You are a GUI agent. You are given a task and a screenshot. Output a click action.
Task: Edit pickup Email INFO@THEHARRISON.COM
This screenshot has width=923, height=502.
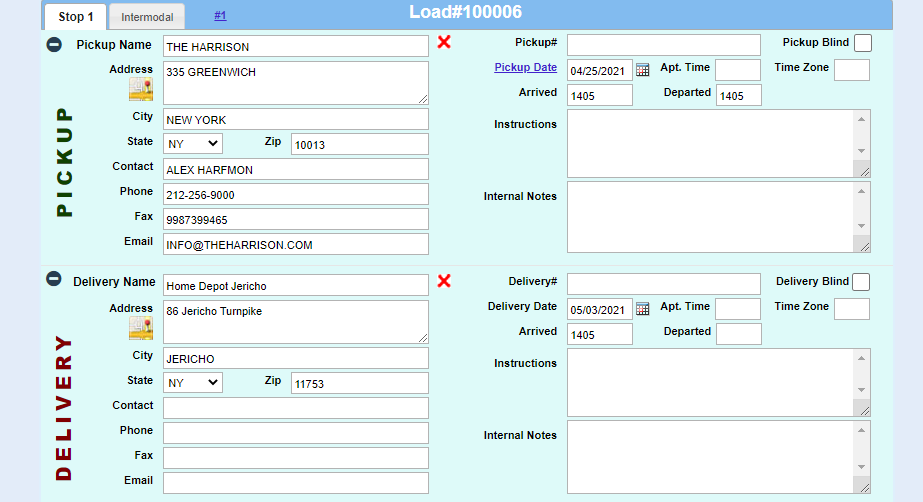[x=296, y=245]
